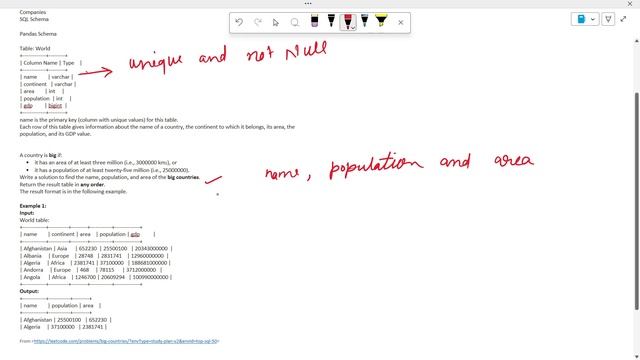The image size is (640, 360).
Task: Select the gray pencil tool
Action: pos(364,21)
